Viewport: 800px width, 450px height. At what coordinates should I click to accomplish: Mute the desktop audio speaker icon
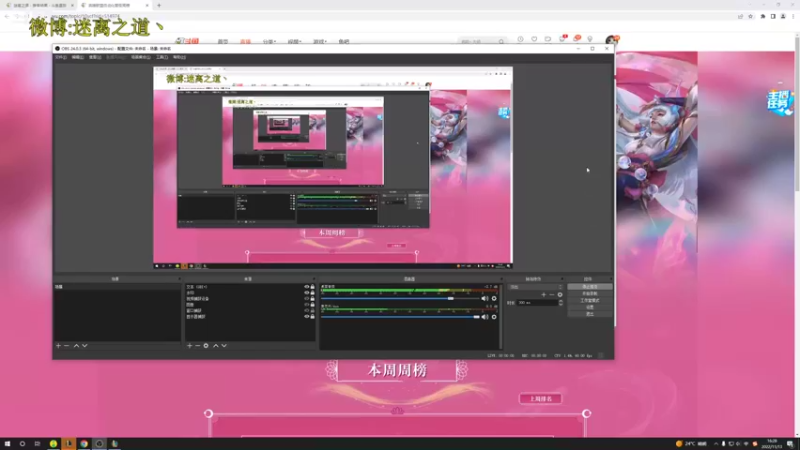click(x=484, y=298)
